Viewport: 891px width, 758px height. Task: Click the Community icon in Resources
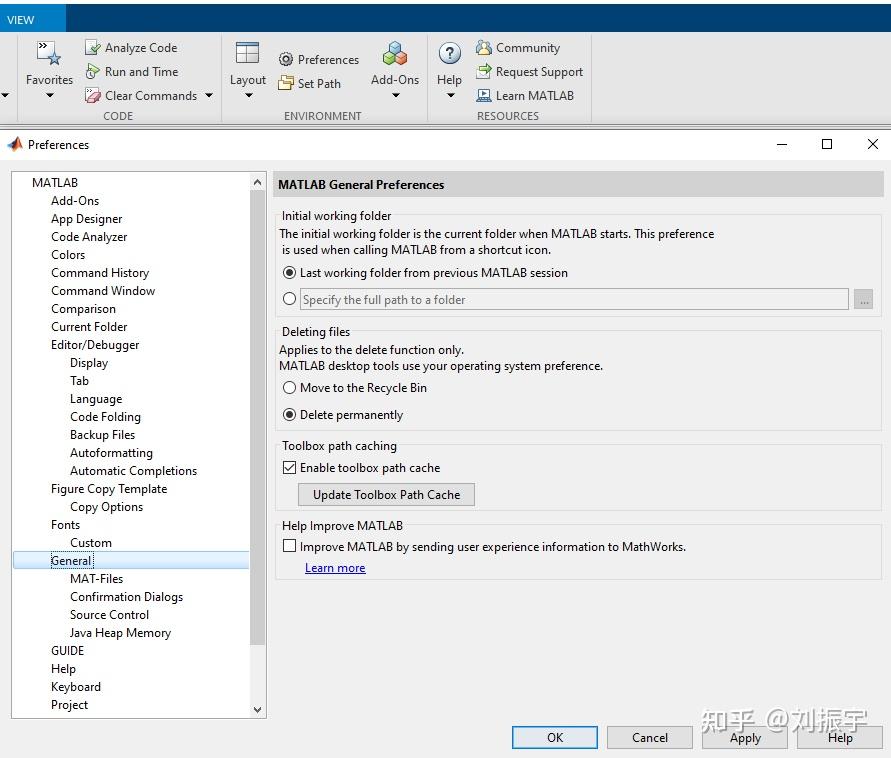[484, 47]
